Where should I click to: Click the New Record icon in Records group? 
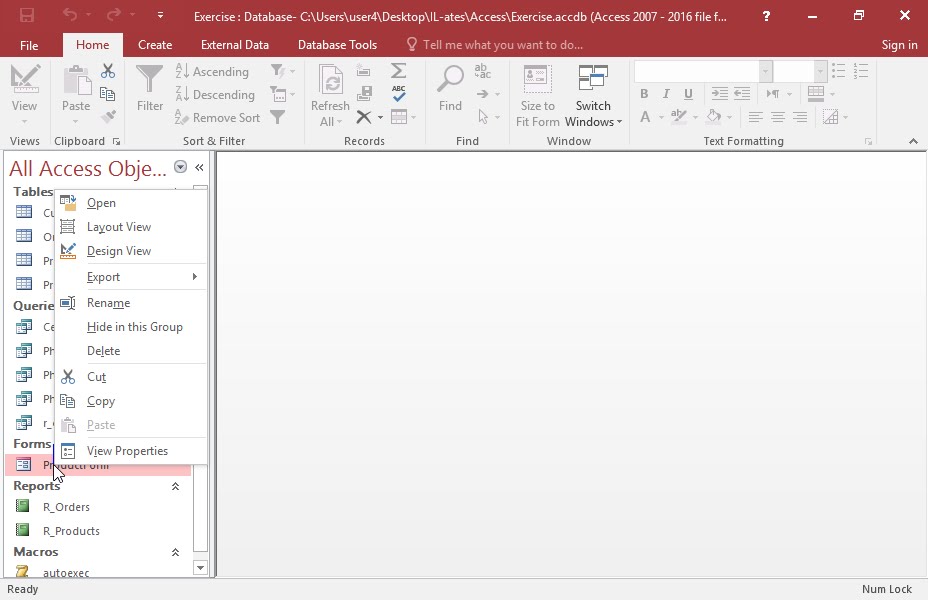[364, 72]
